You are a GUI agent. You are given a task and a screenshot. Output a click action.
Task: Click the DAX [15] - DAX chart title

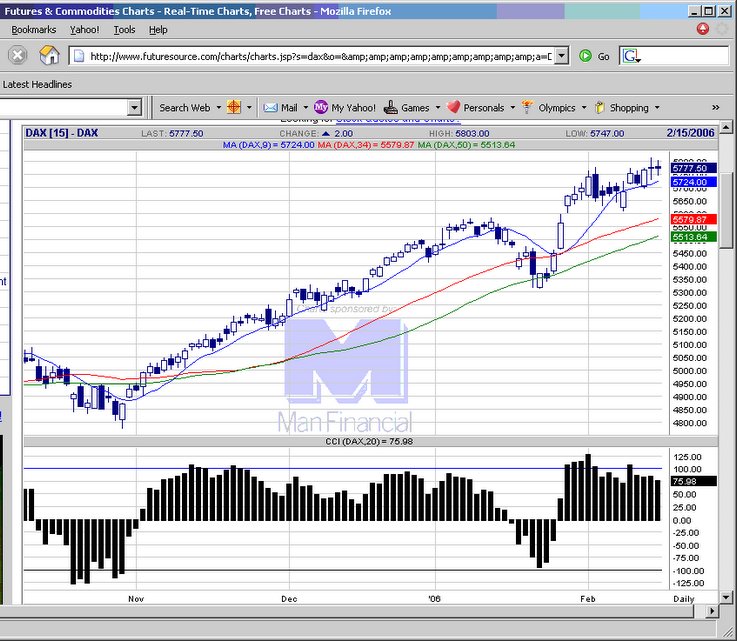62,133
